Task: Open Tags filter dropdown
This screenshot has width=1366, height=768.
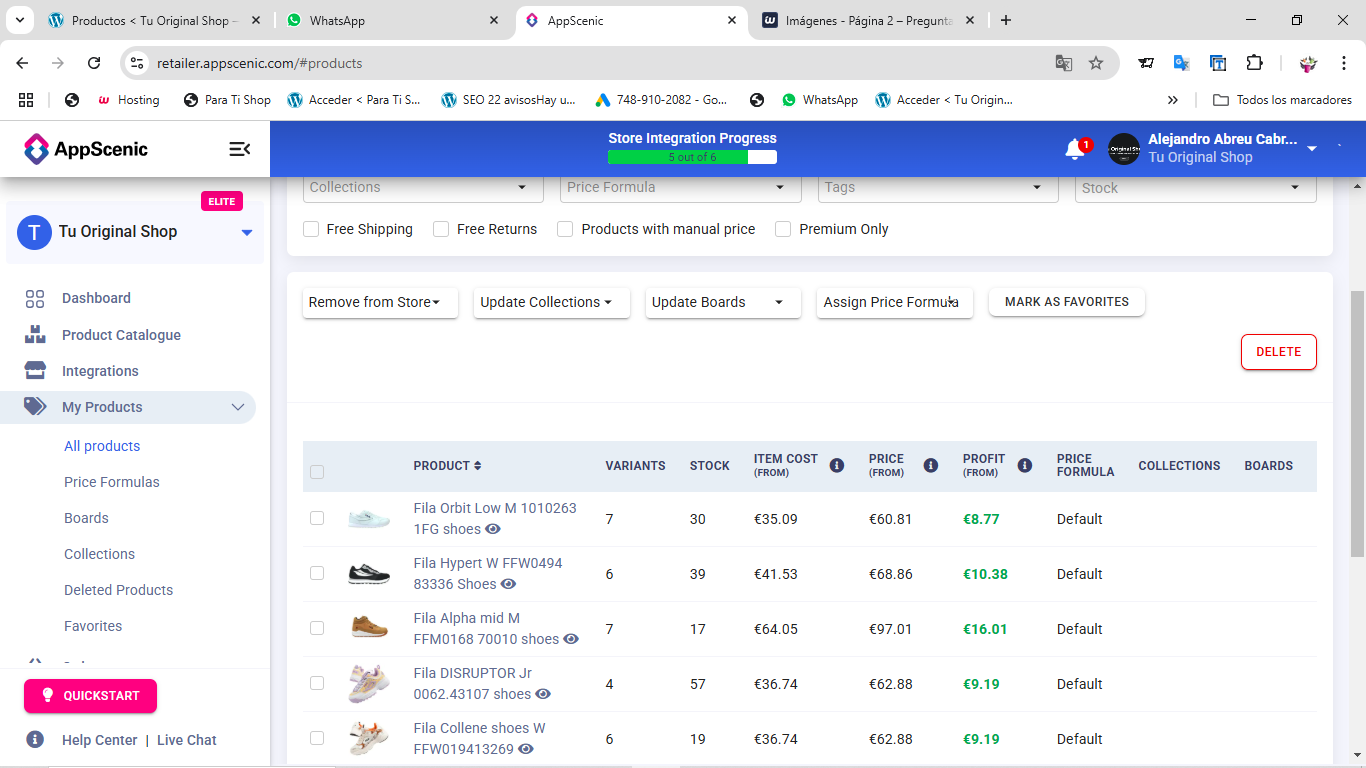Action: [938, 188]
